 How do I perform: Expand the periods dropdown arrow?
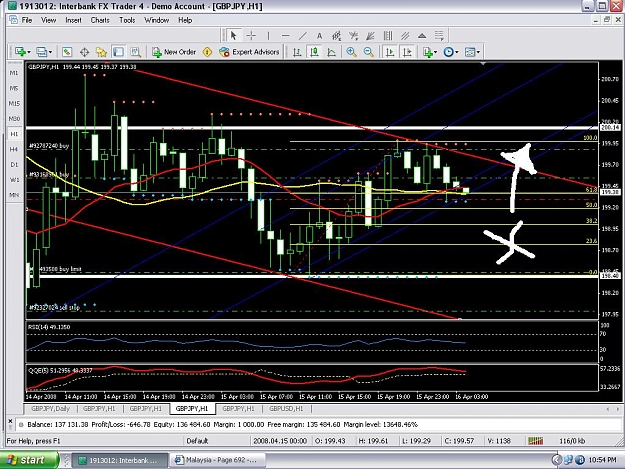pos(456,52)
